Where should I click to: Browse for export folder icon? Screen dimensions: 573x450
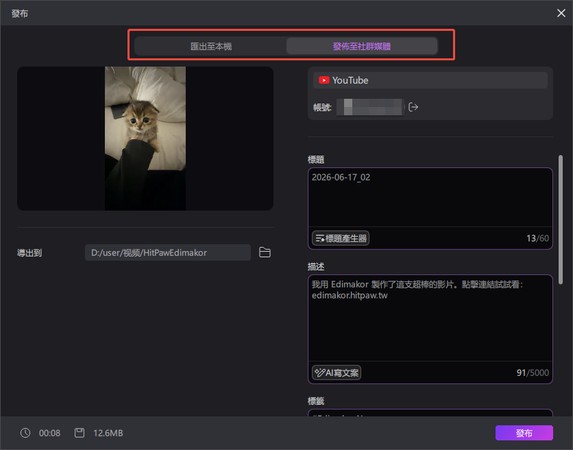pyautogui.click(x=265, y=253)
